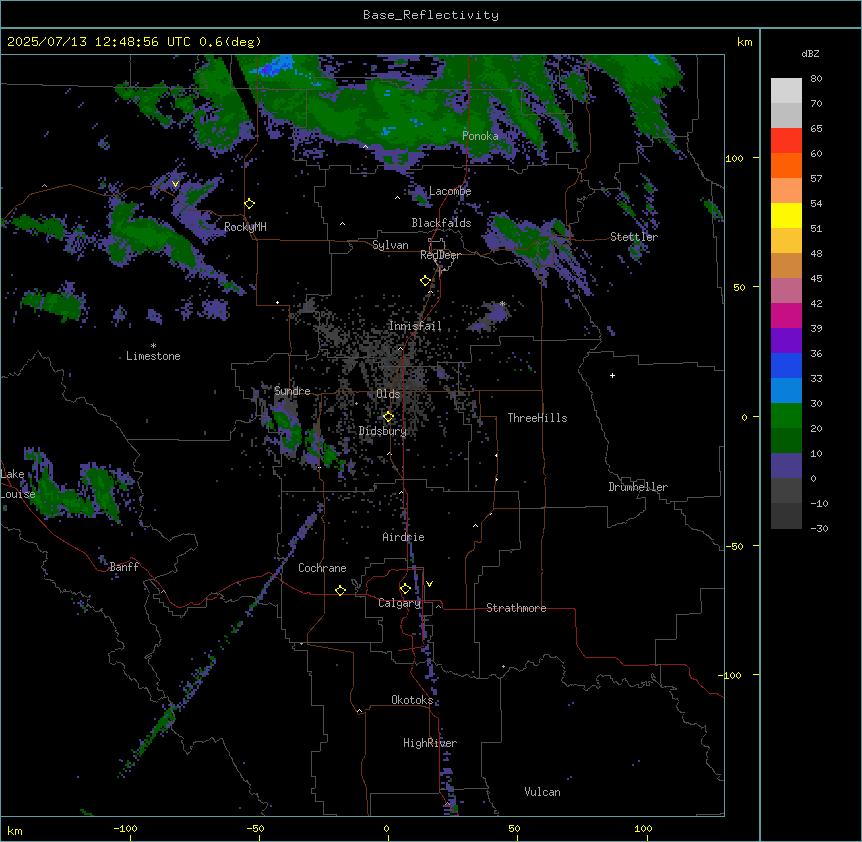Pick the magenta 39-42 dBZ legend swatch
862x842 pixels.
[x=786, y=316]
